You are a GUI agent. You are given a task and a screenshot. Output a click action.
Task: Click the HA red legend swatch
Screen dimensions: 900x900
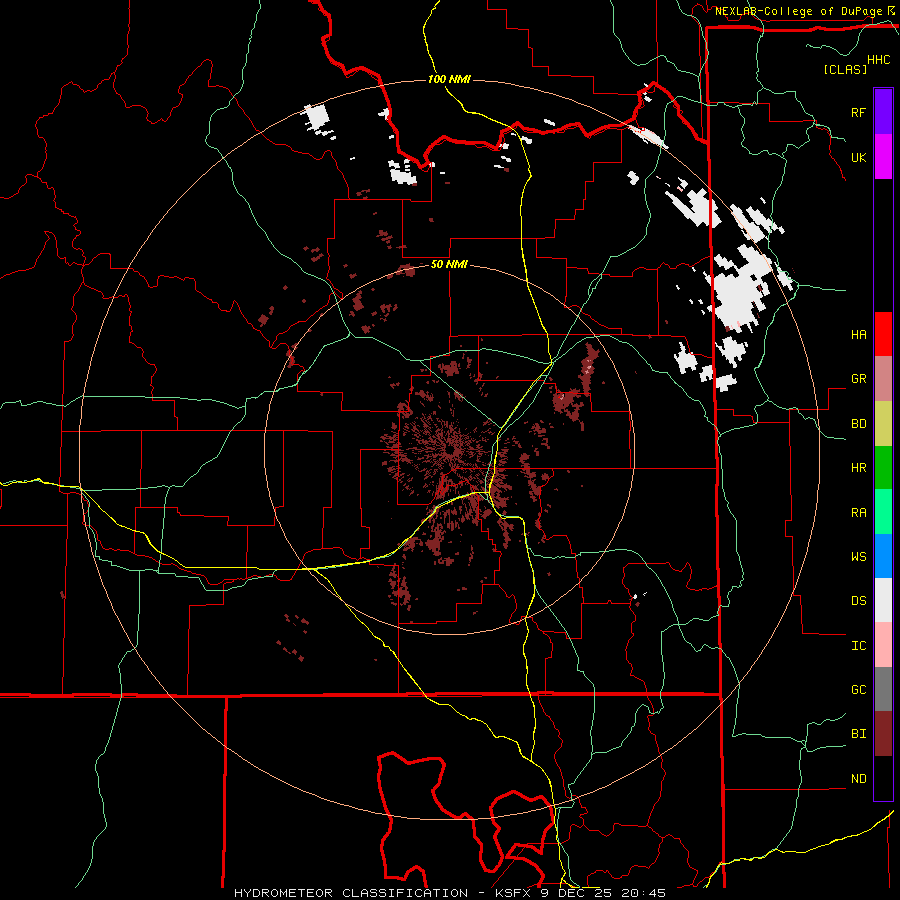pyautogui.click(x=883, y=334)
